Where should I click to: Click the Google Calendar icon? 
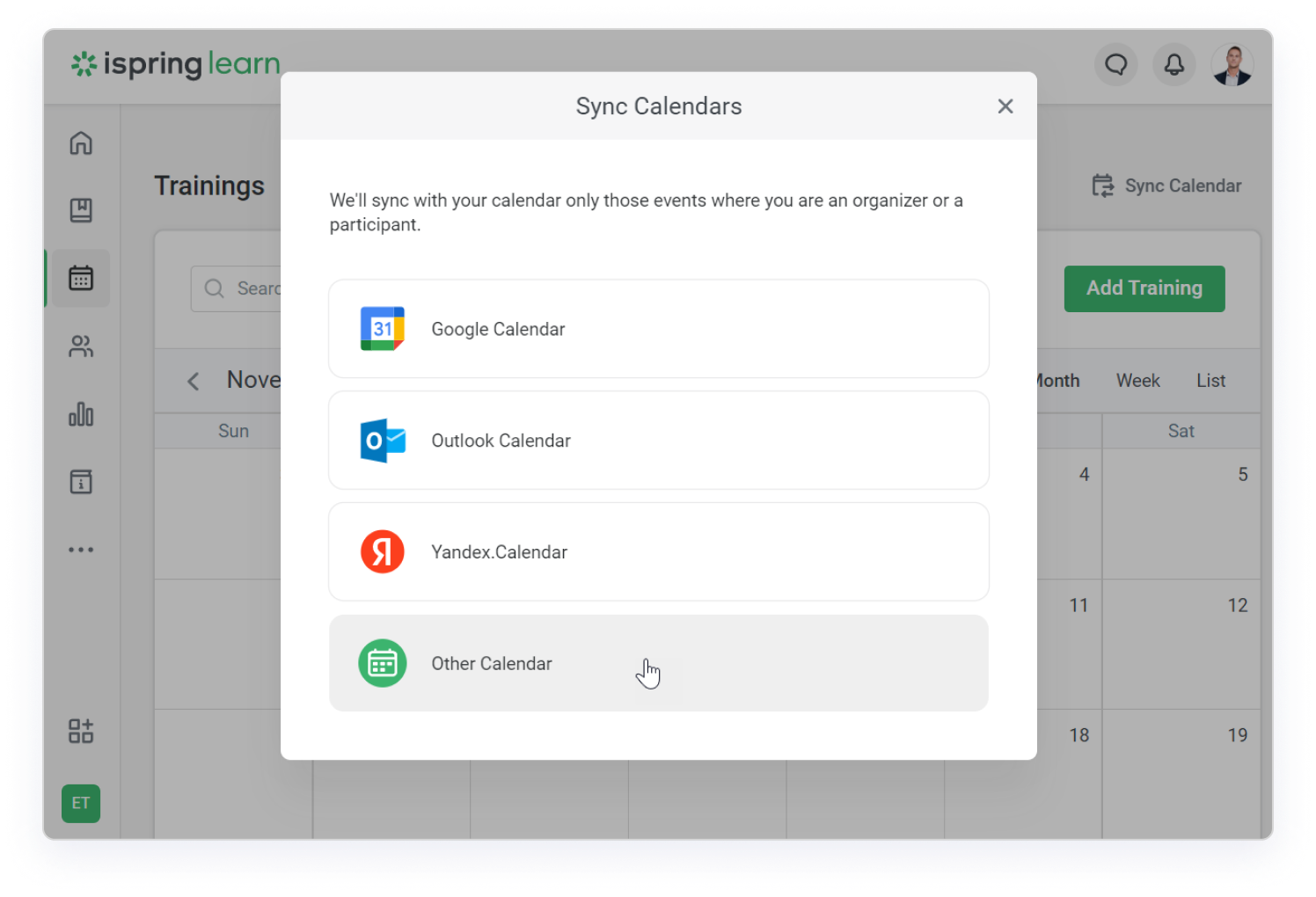[383, 329]
